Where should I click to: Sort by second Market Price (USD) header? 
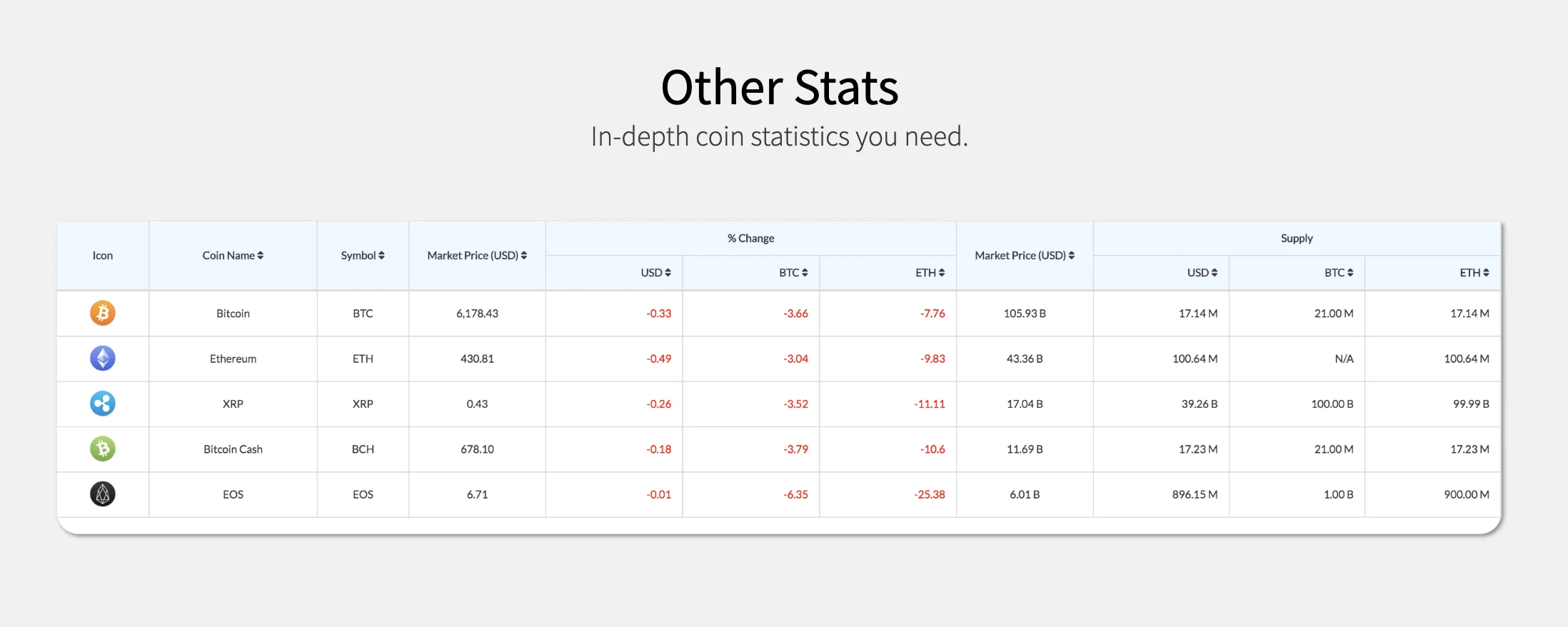click(1072, 256)
